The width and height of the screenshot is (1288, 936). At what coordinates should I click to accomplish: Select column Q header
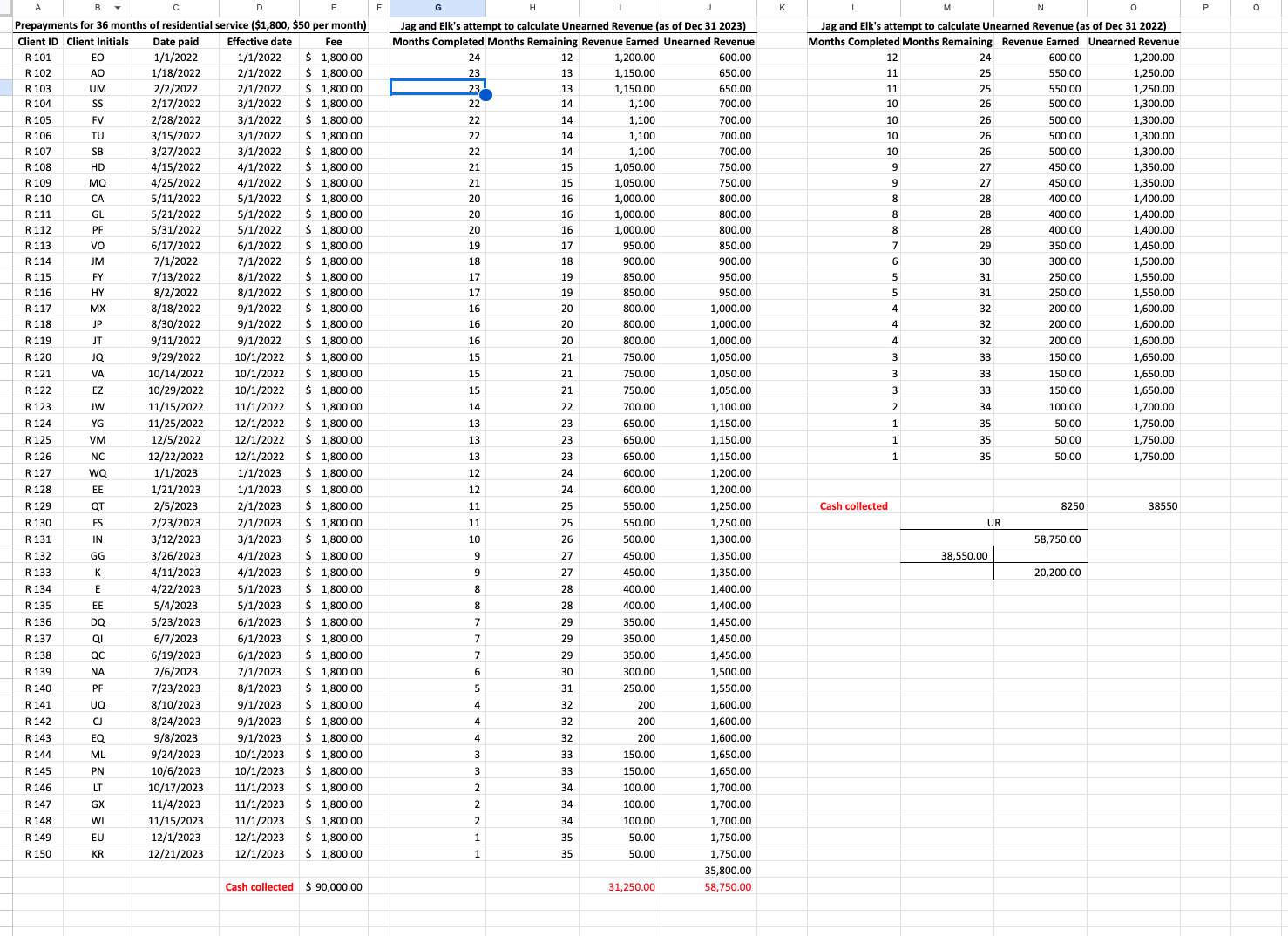coord(1256,8)
